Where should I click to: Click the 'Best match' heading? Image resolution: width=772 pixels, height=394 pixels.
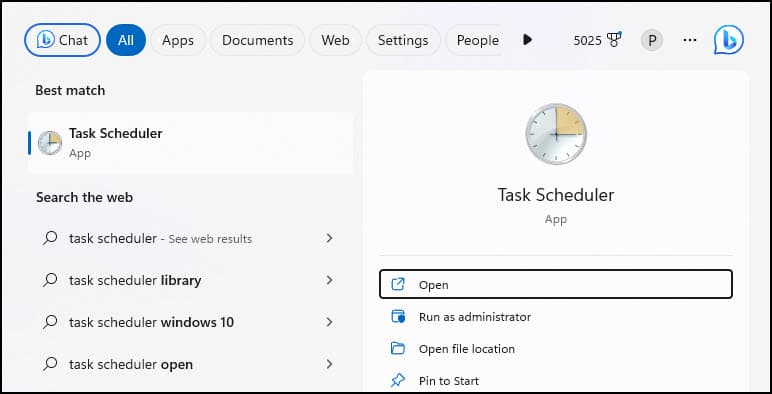pos(70,91)
